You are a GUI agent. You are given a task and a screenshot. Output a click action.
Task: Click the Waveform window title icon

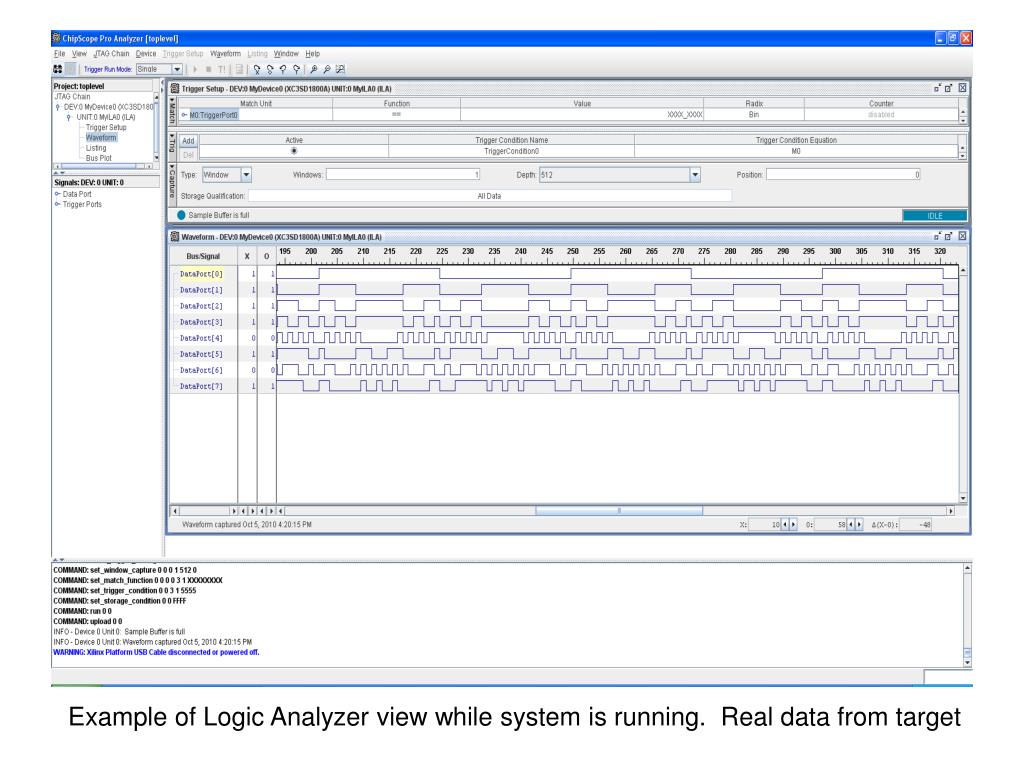tap(175, 236)
